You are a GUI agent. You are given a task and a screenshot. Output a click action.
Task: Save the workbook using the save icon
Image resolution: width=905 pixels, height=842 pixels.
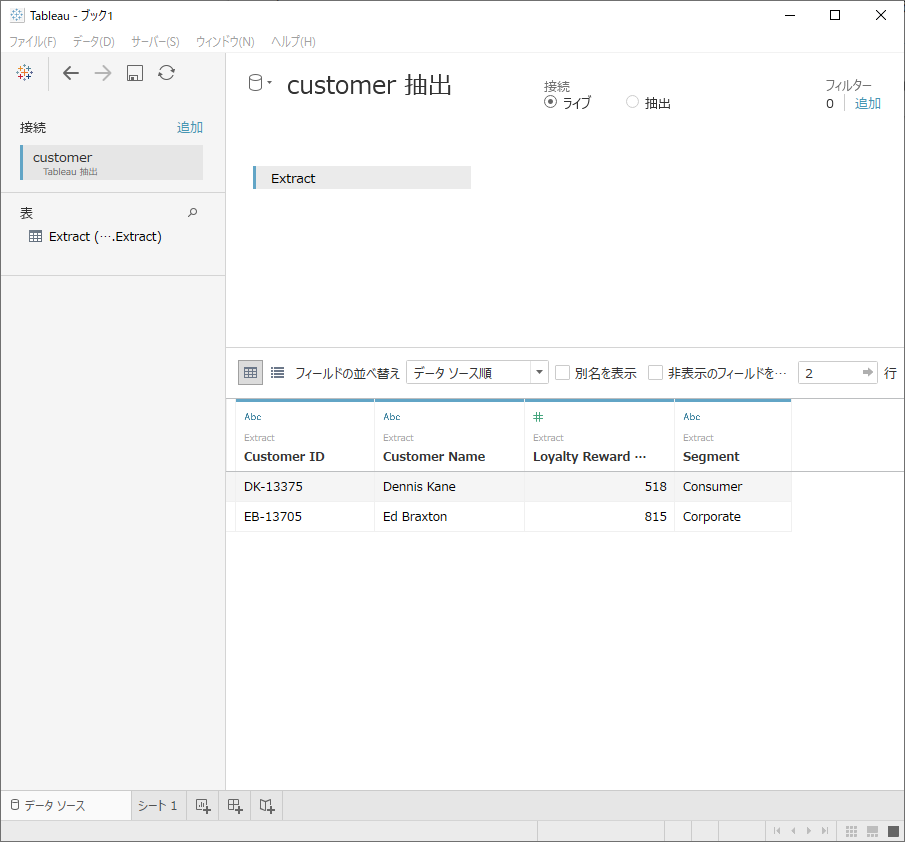(x=134, y=72)
